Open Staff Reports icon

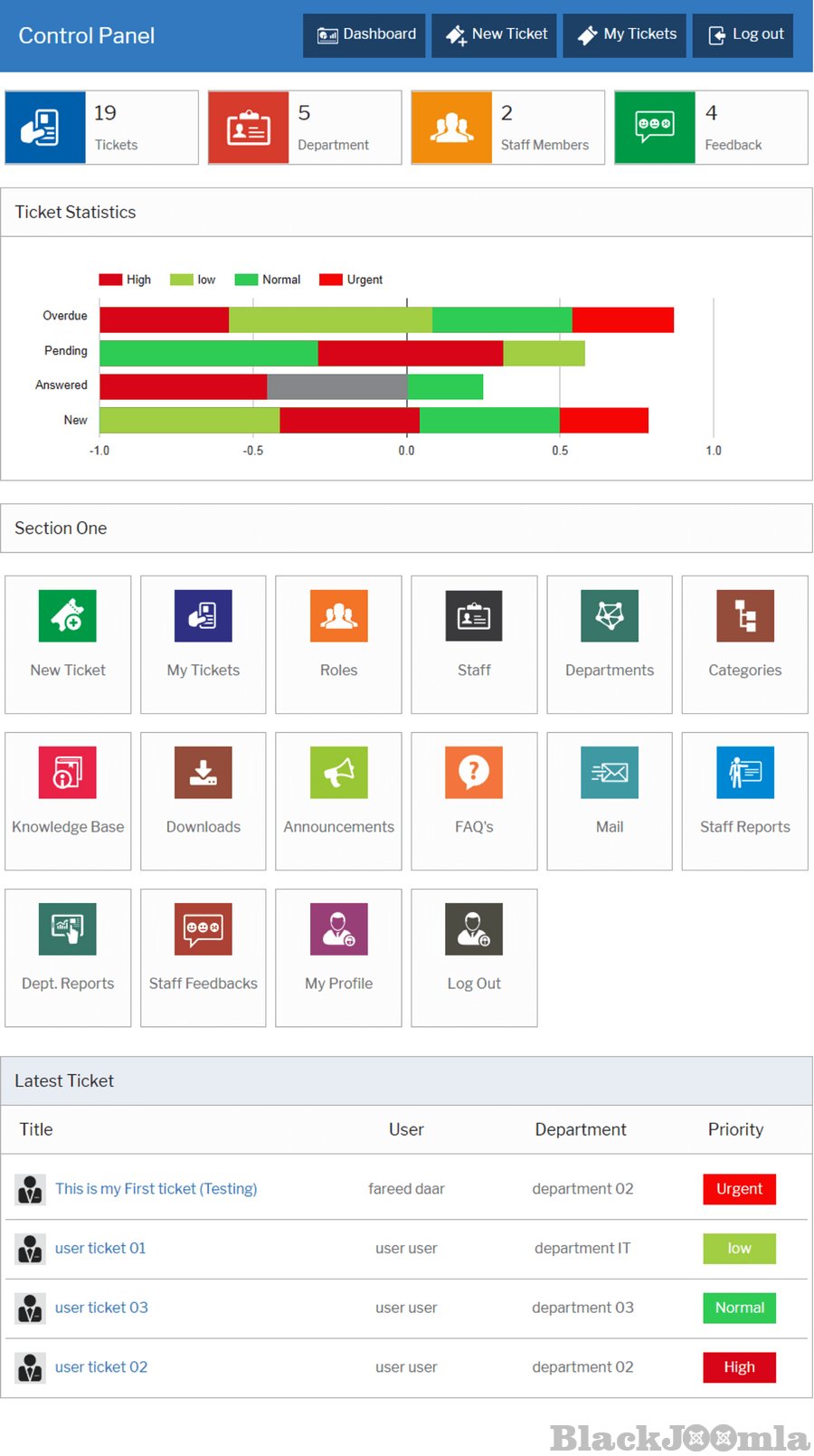click(x=744, y=773)
